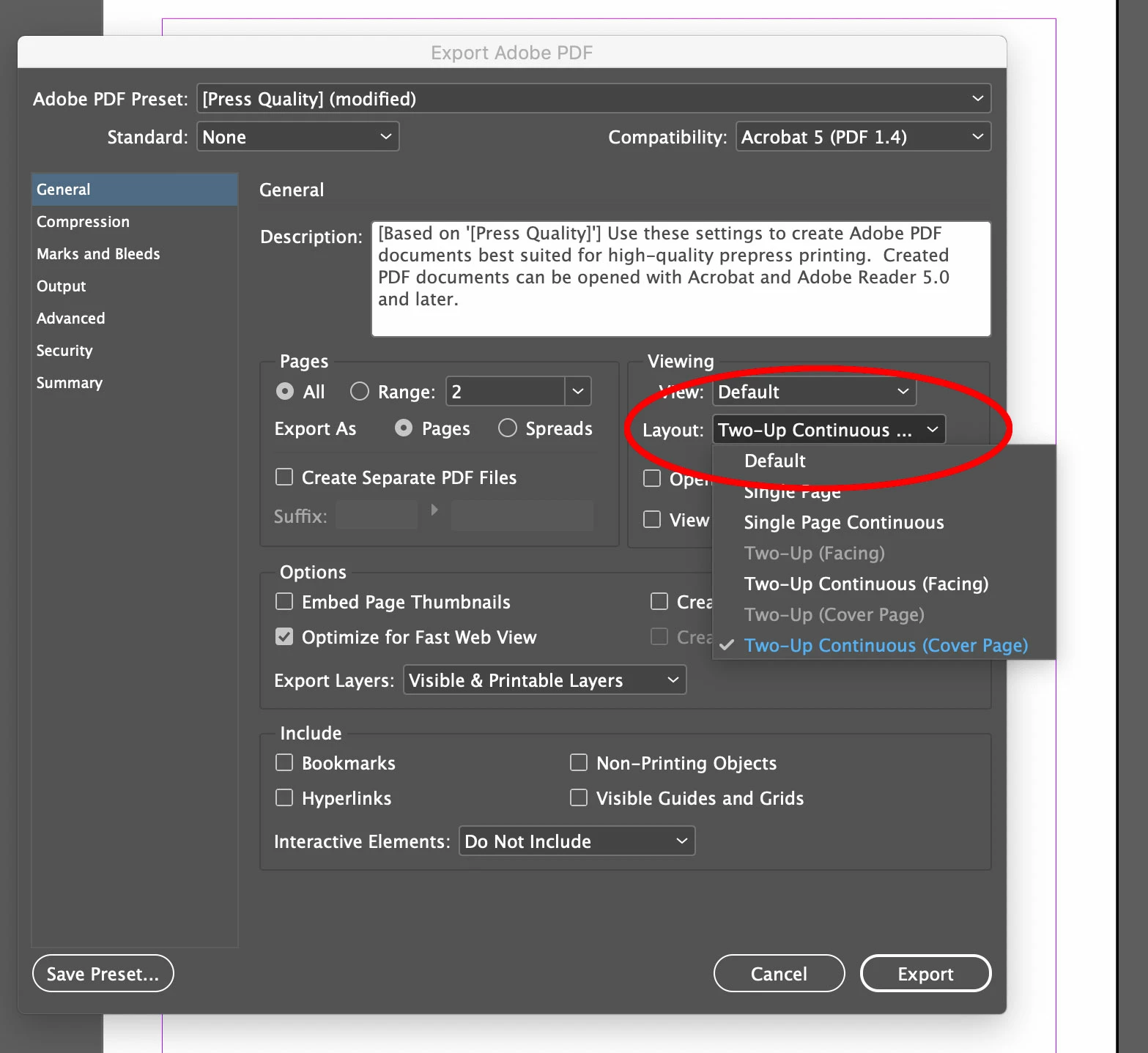
Task: Click the page Range input field
Action: pyautogui.click(x=506, y=392)
